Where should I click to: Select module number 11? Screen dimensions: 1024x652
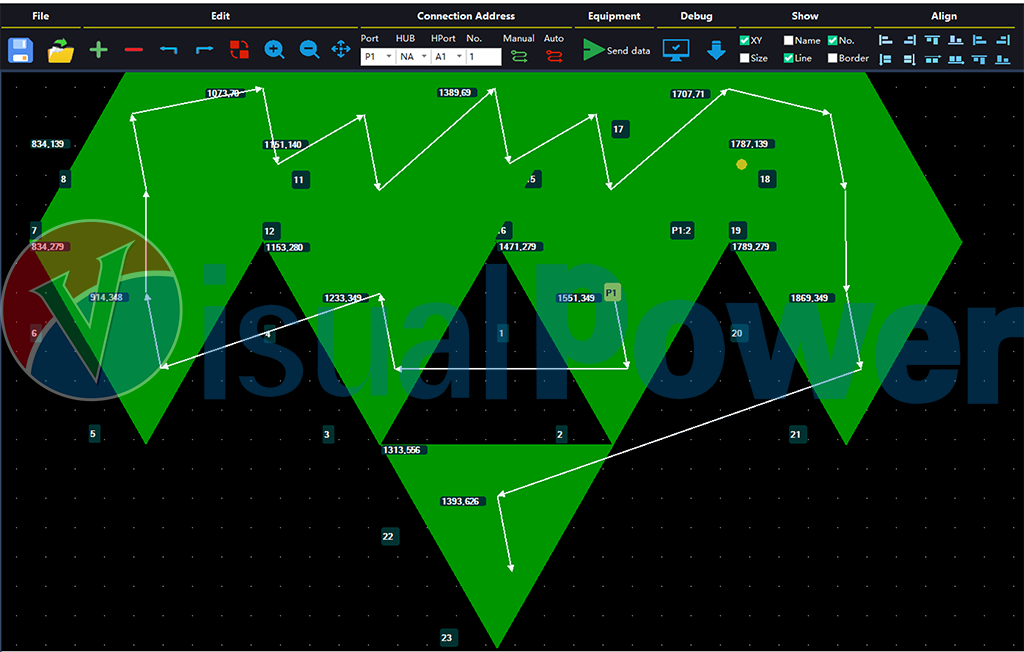point(299,180)
